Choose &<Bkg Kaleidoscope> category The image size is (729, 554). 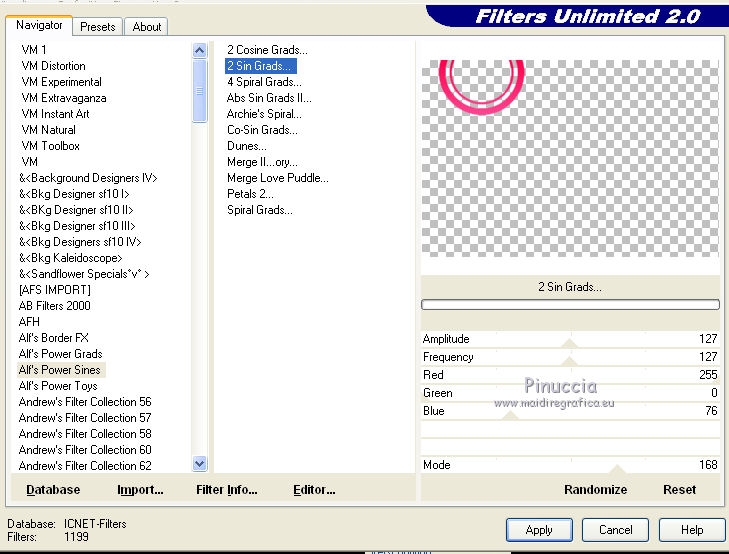pos(70,258)
